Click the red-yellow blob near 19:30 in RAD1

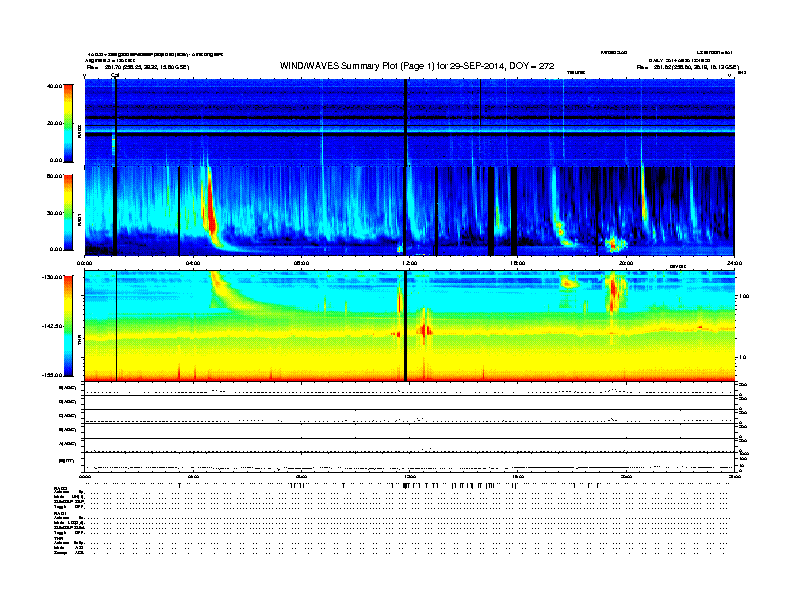[614, 244]
